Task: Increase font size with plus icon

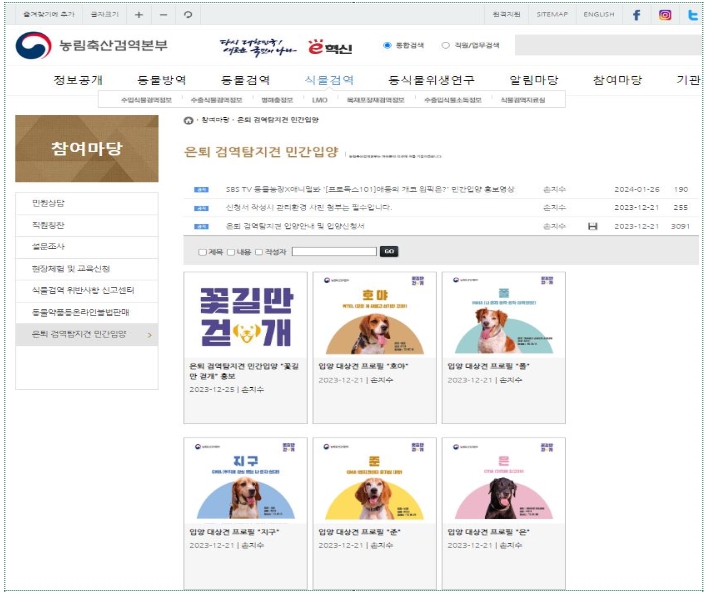Action: (140, 15)
